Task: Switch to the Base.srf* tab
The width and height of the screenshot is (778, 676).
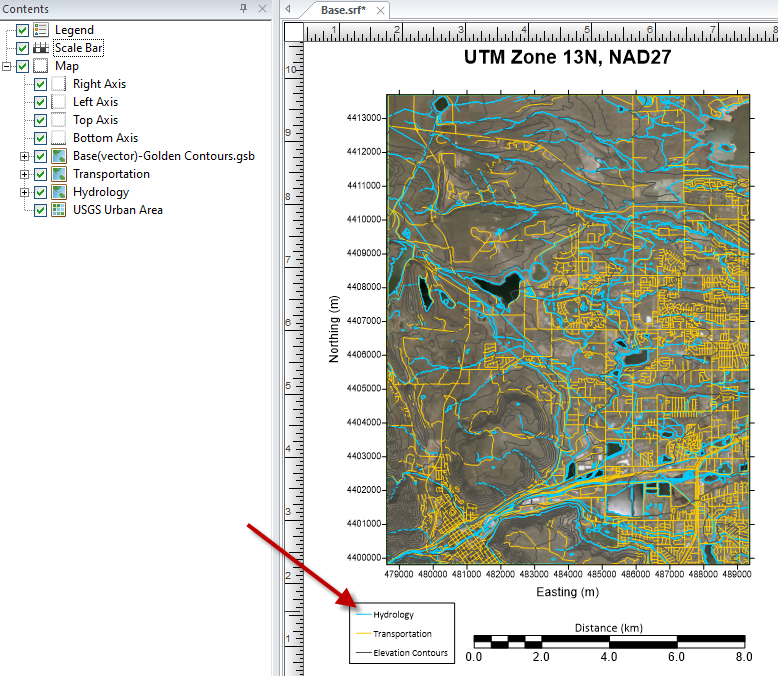Action: (343, 10)
